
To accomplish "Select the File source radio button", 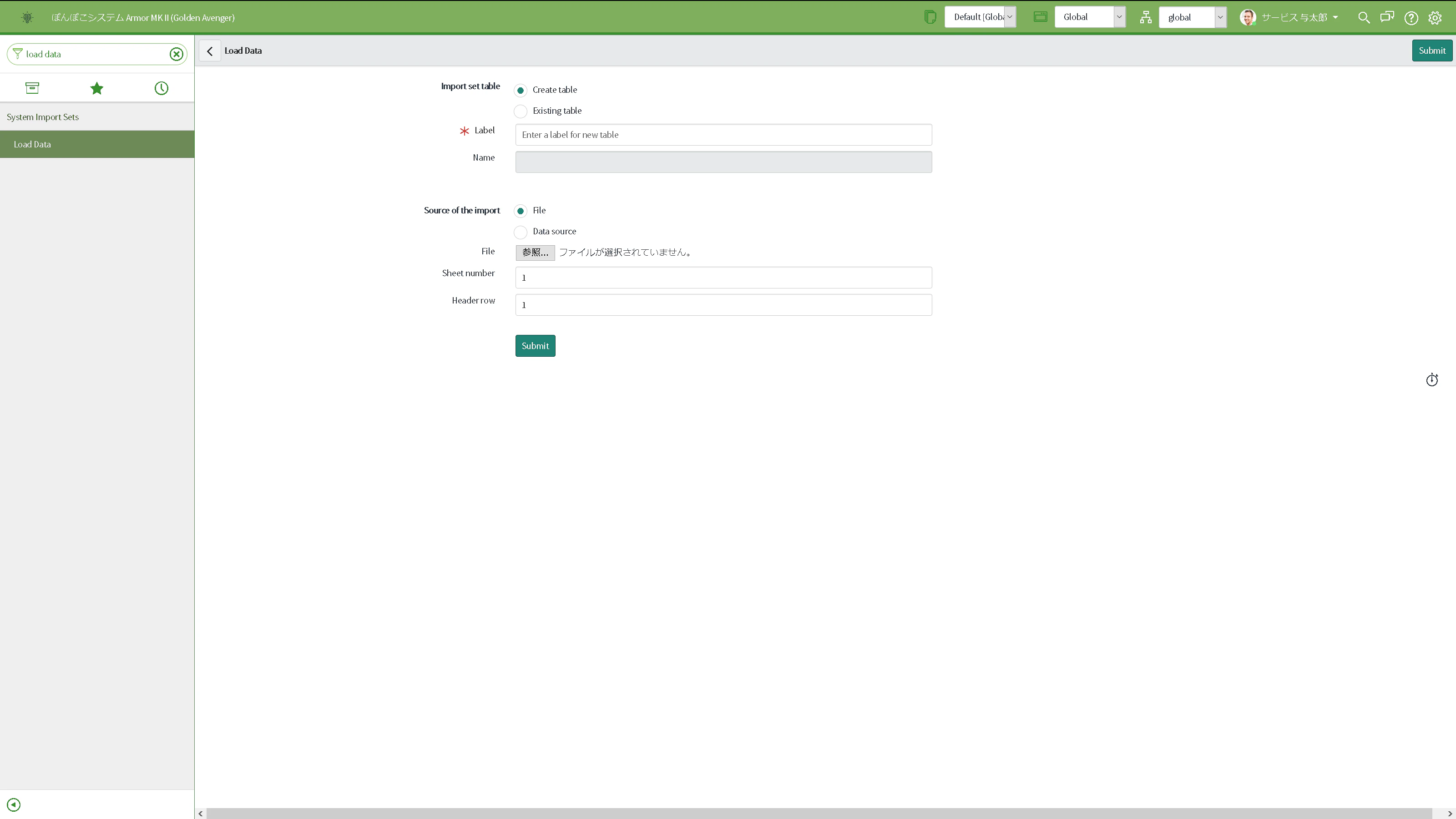I will [520, 211].
